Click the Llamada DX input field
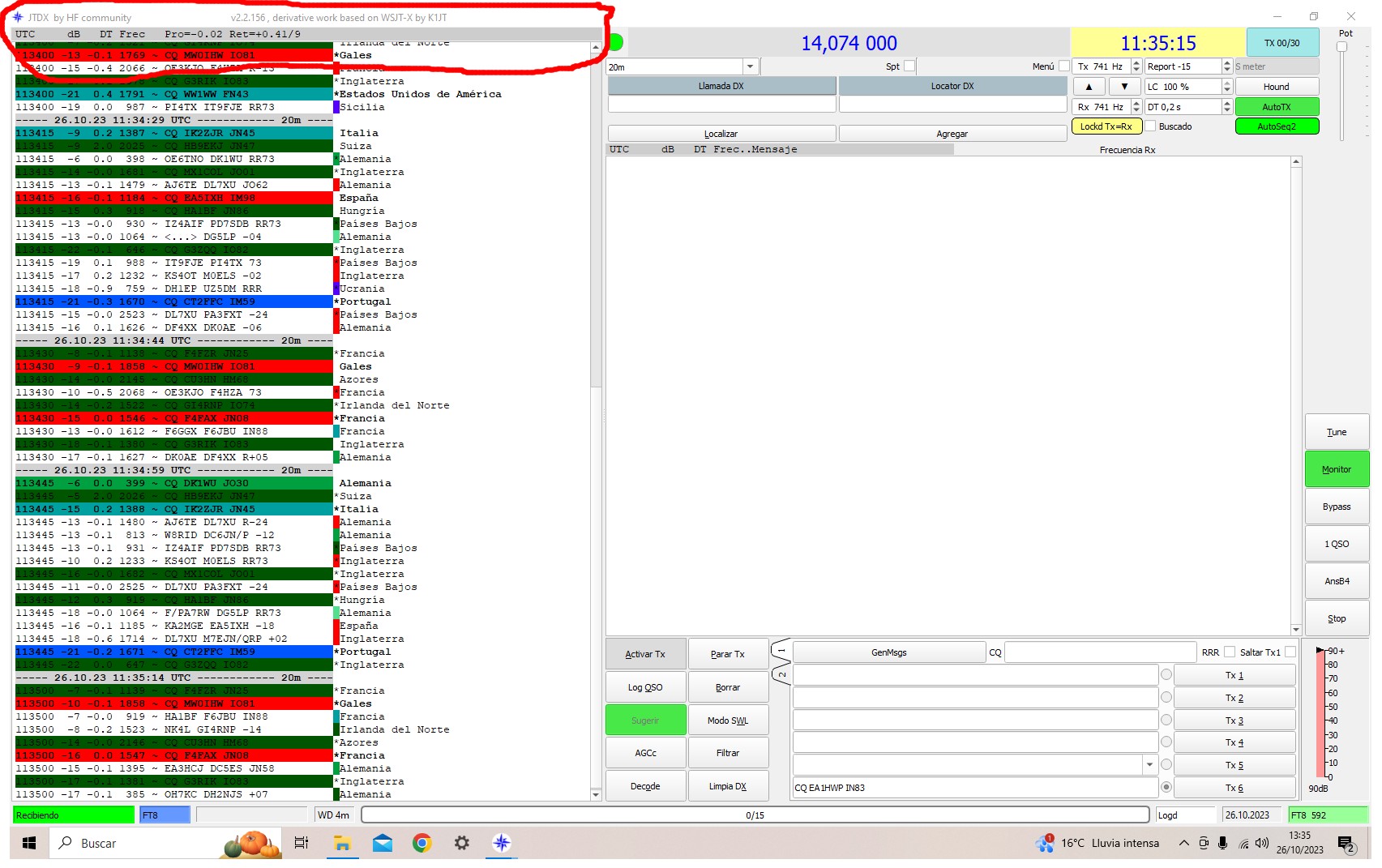This screenshot has width=1382, height=868. 721,105
